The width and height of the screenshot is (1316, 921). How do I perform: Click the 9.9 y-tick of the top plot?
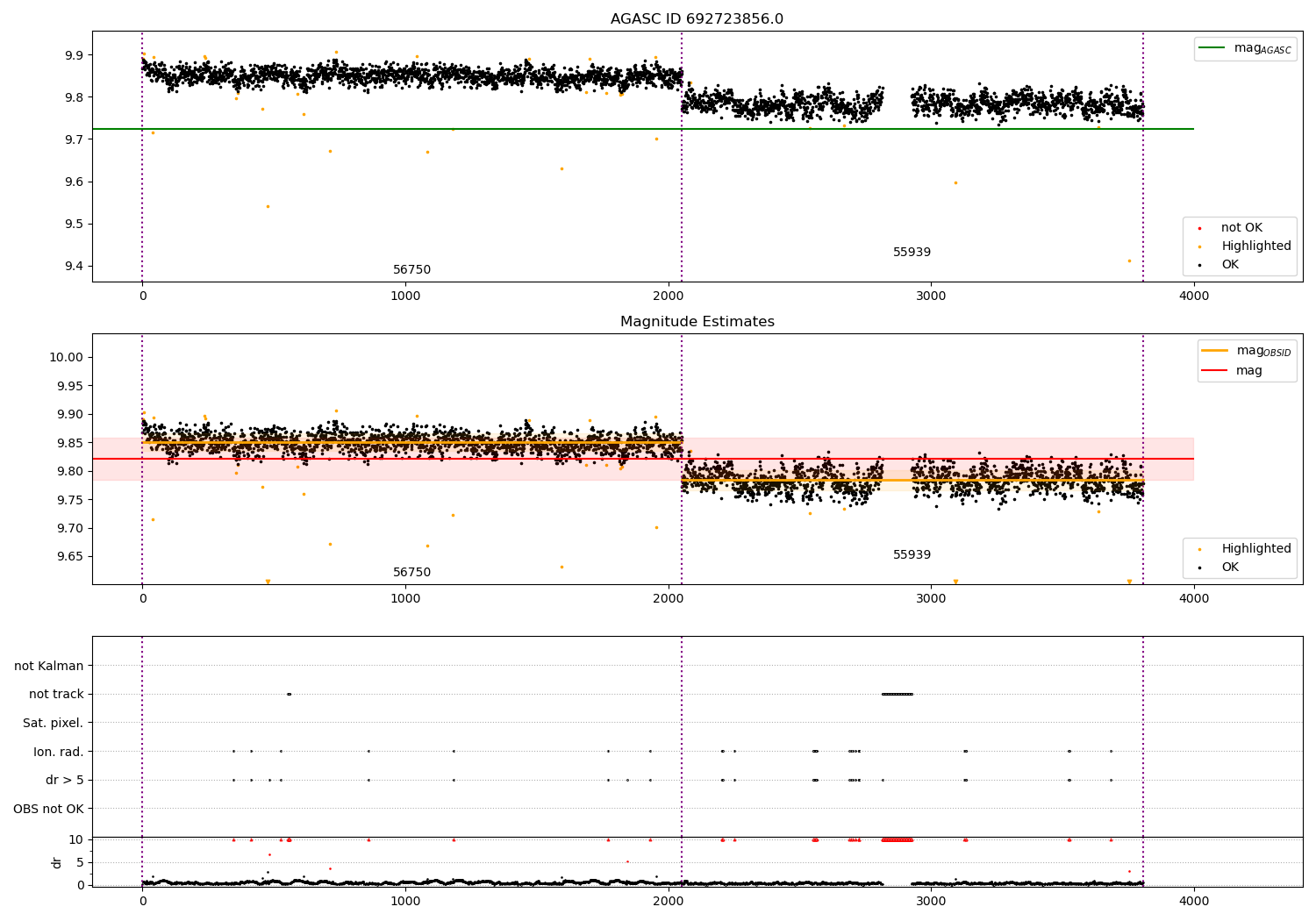(74, 55)
